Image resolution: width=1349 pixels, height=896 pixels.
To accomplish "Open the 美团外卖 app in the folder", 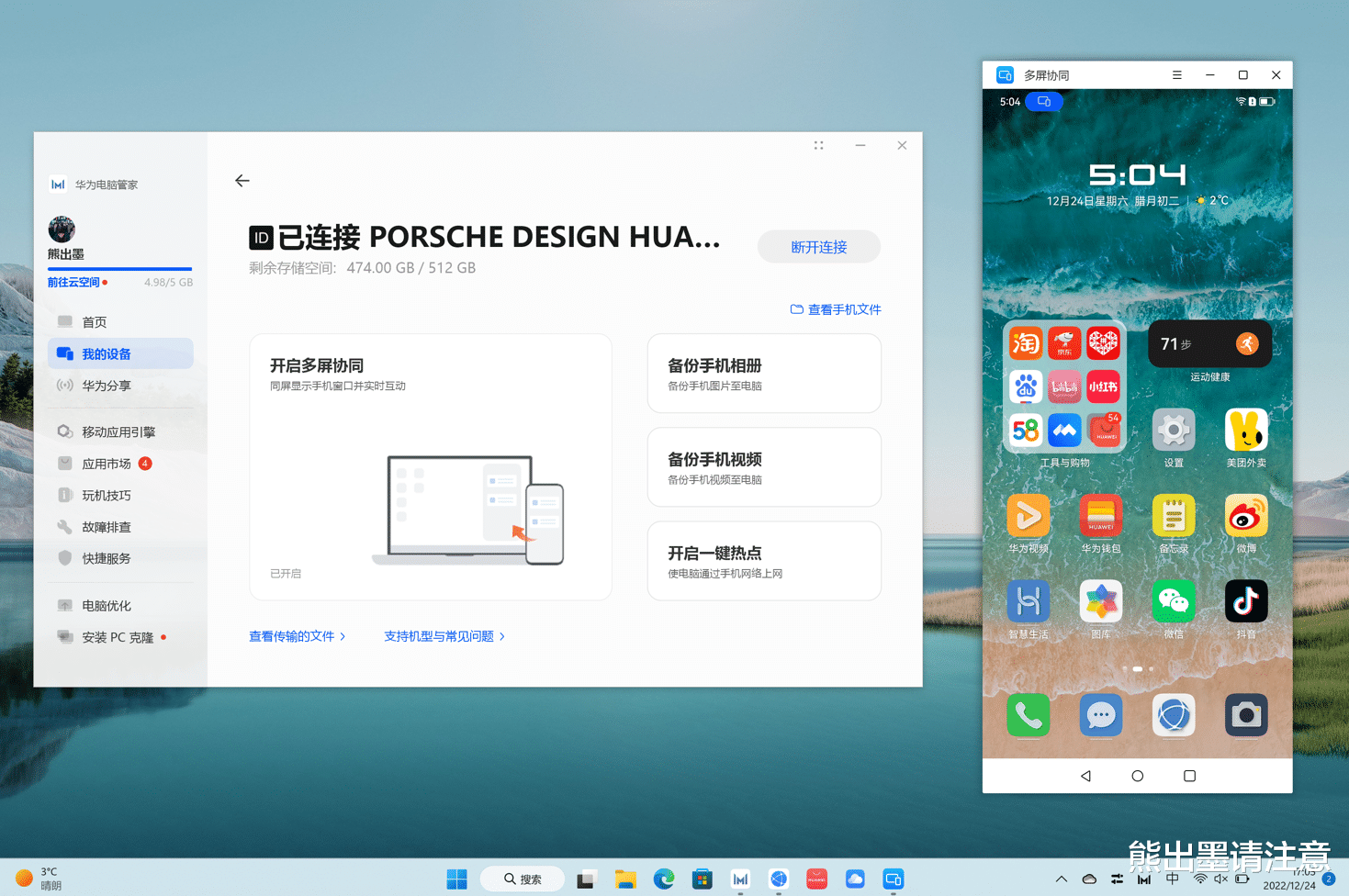I will (1245, 428).
